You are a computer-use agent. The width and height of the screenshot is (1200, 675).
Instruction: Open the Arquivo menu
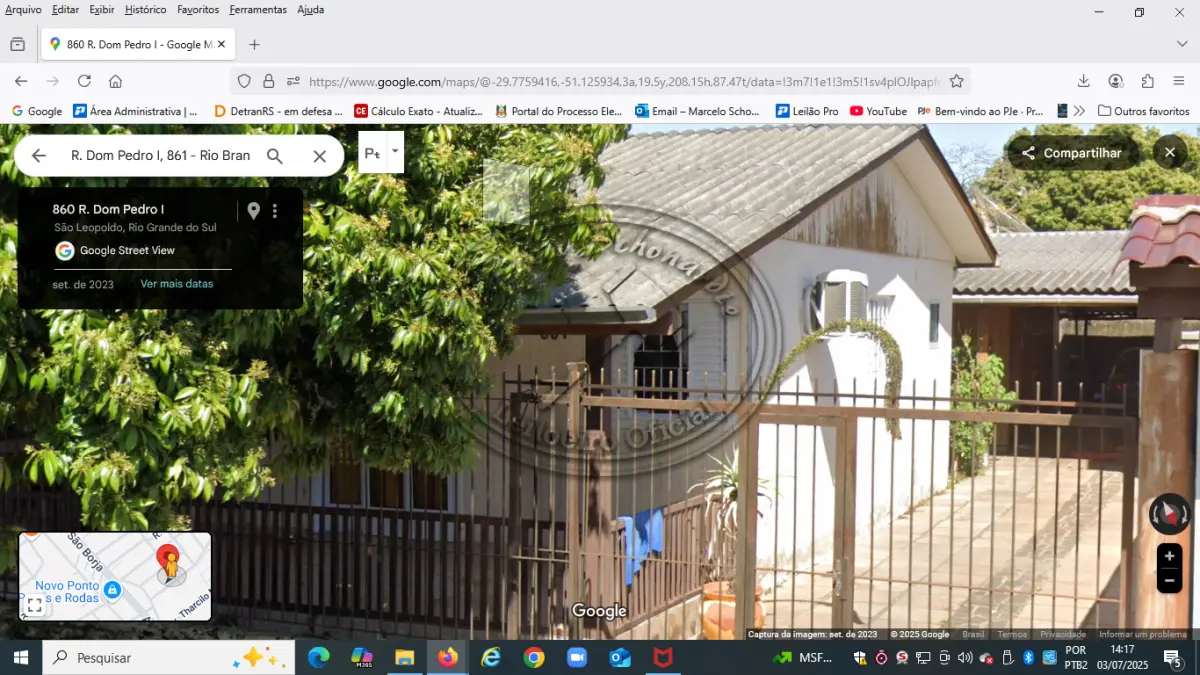[x=23, y=10]
